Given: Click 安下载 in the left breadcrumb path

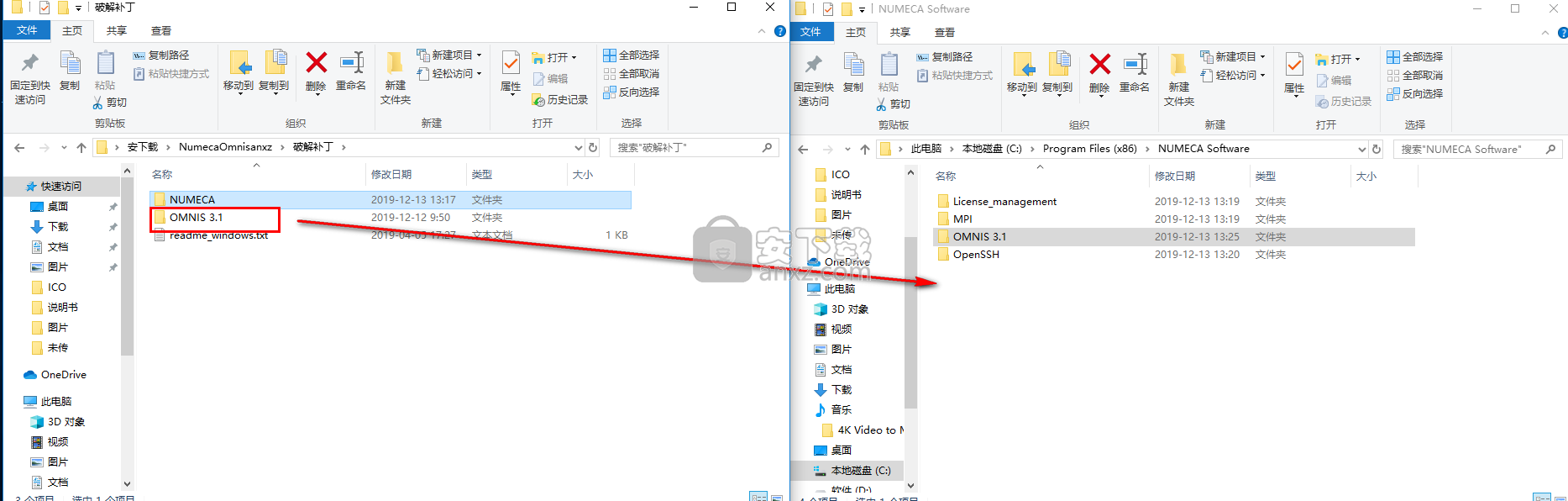Looking at the screenshot, I should coord(143,147).
